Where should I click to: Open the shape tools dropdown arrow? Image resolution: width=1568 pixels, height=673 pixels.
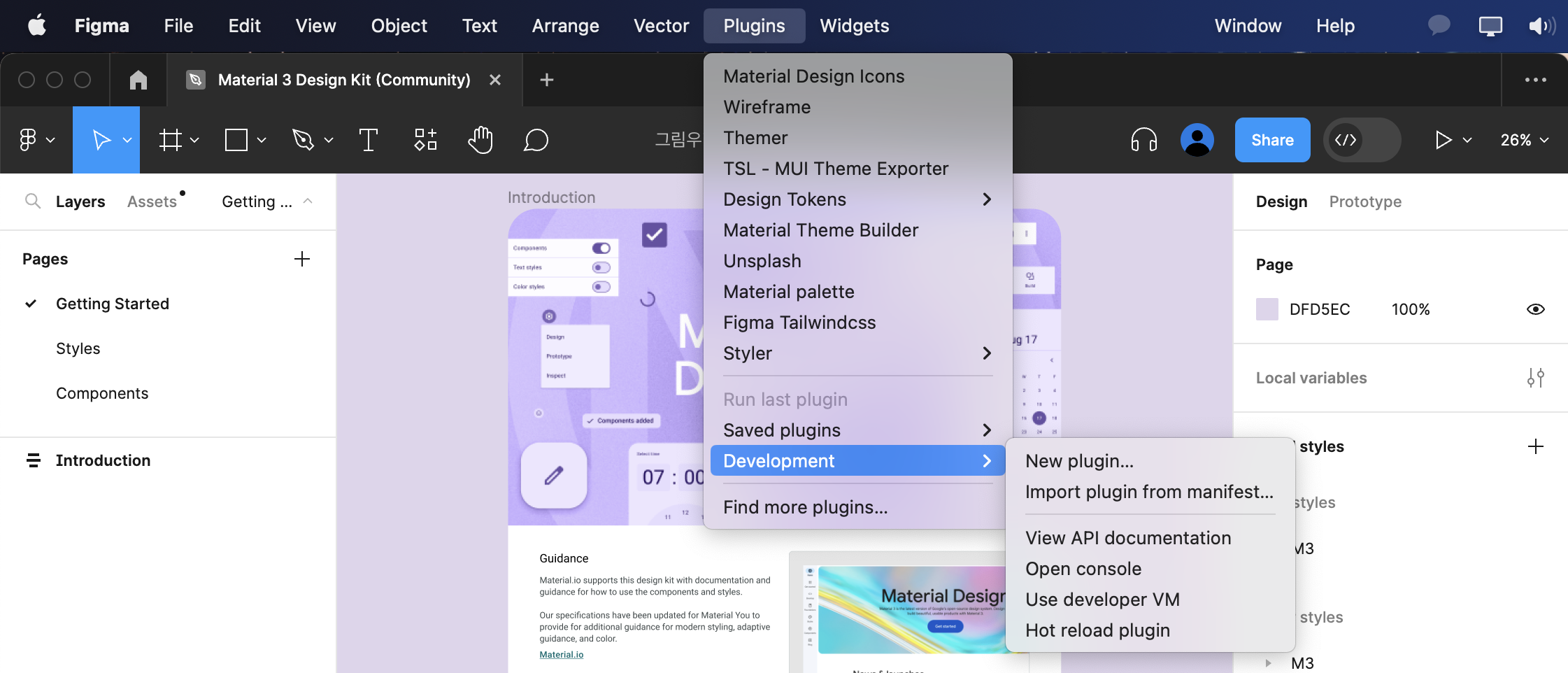(x=262, y=140)
